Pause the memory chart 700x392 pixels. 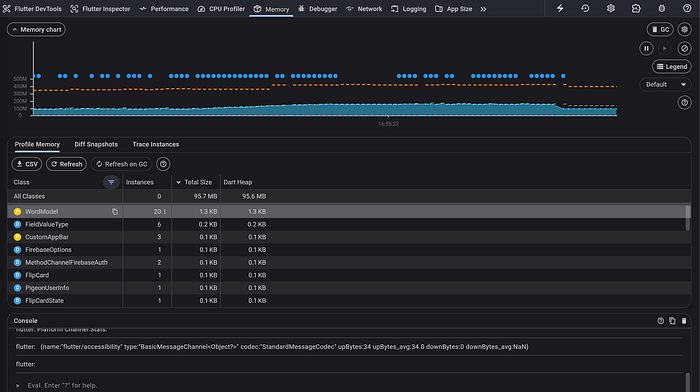click(646, 48)
